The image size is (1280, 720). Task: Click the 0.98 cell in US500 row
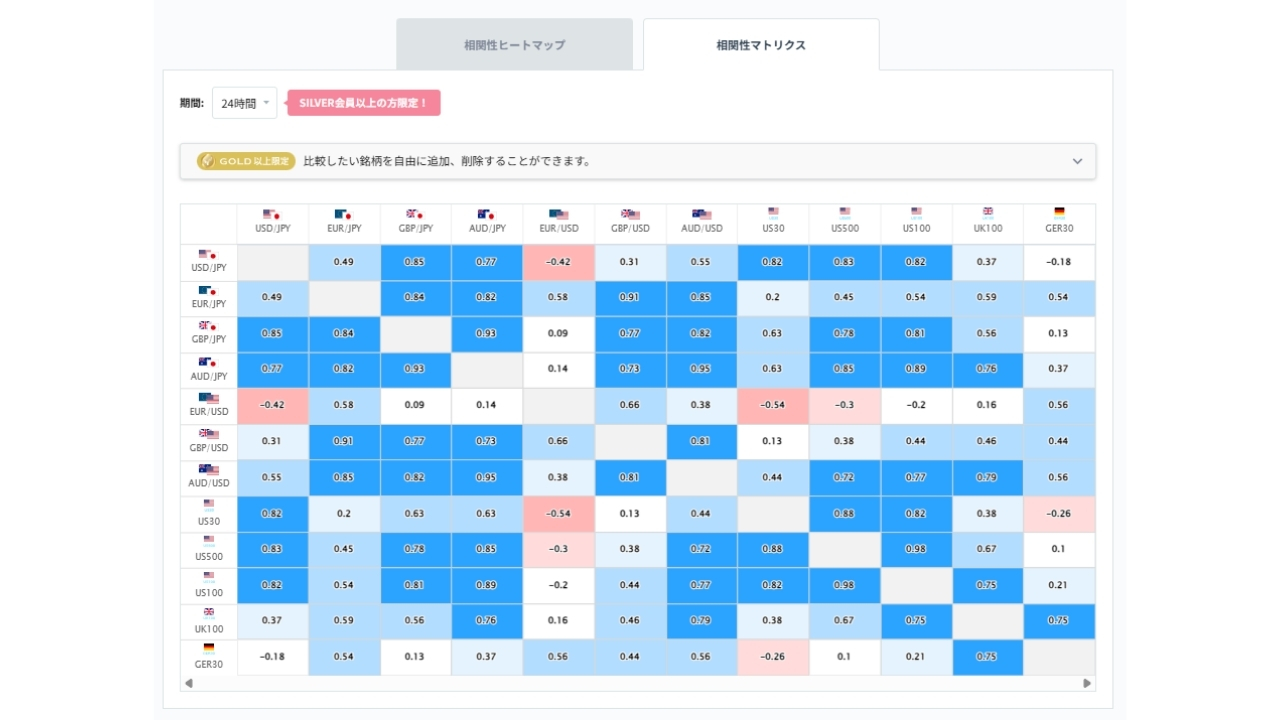(x=916, y=549)
